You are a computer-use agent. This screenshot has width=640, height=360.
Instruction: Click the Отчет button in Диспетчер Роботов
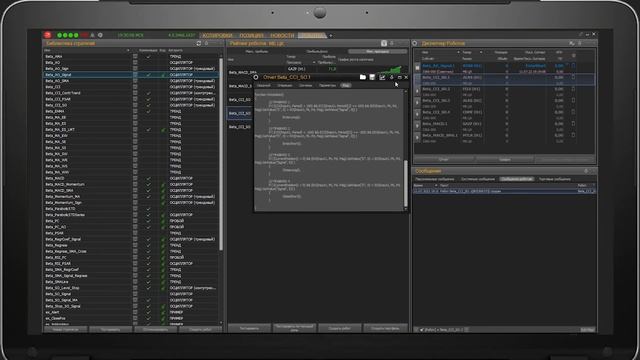444,160
